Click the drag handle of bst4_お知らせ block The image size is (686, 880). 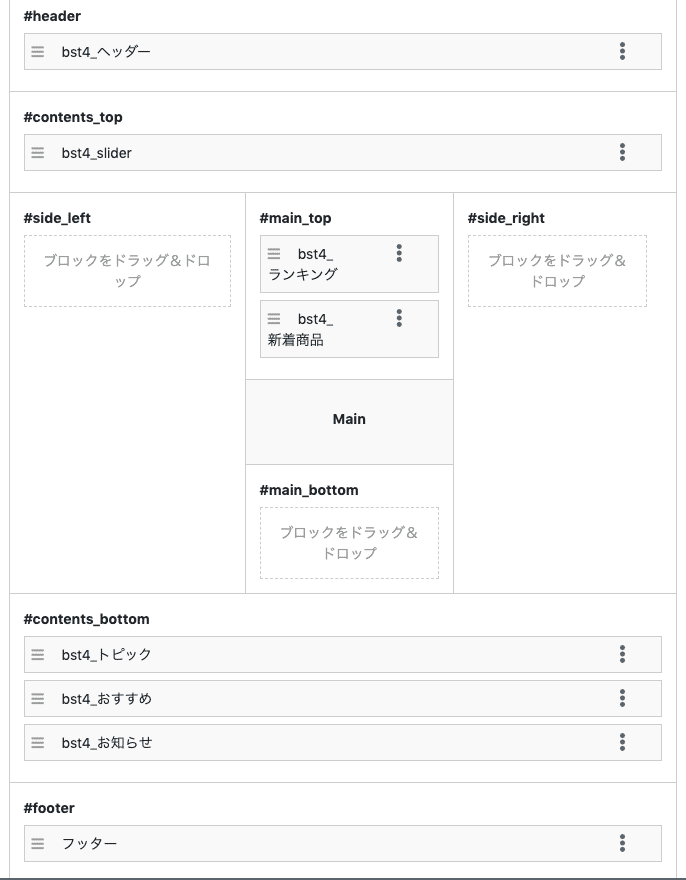click(37, 742)
